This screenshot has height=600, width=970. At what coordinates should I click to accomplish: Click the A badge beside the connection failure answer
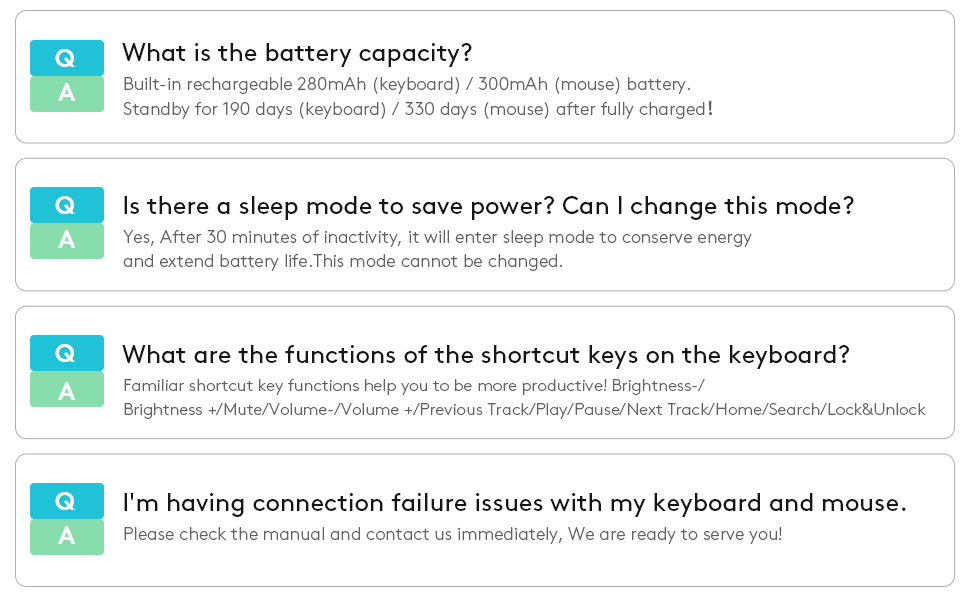pyautogui.click(x=66, y=537)
